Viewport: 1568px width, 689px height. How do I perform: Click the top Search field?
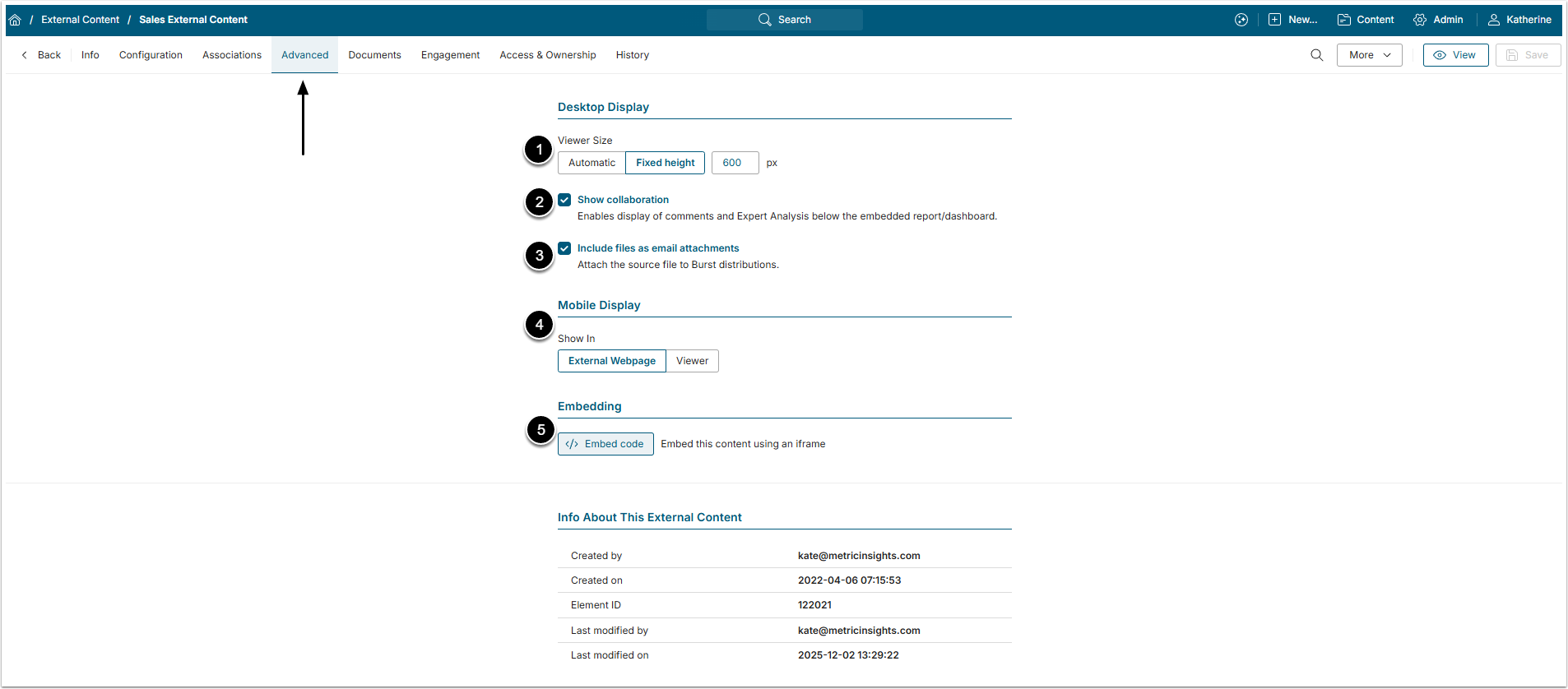click(785, 20)
